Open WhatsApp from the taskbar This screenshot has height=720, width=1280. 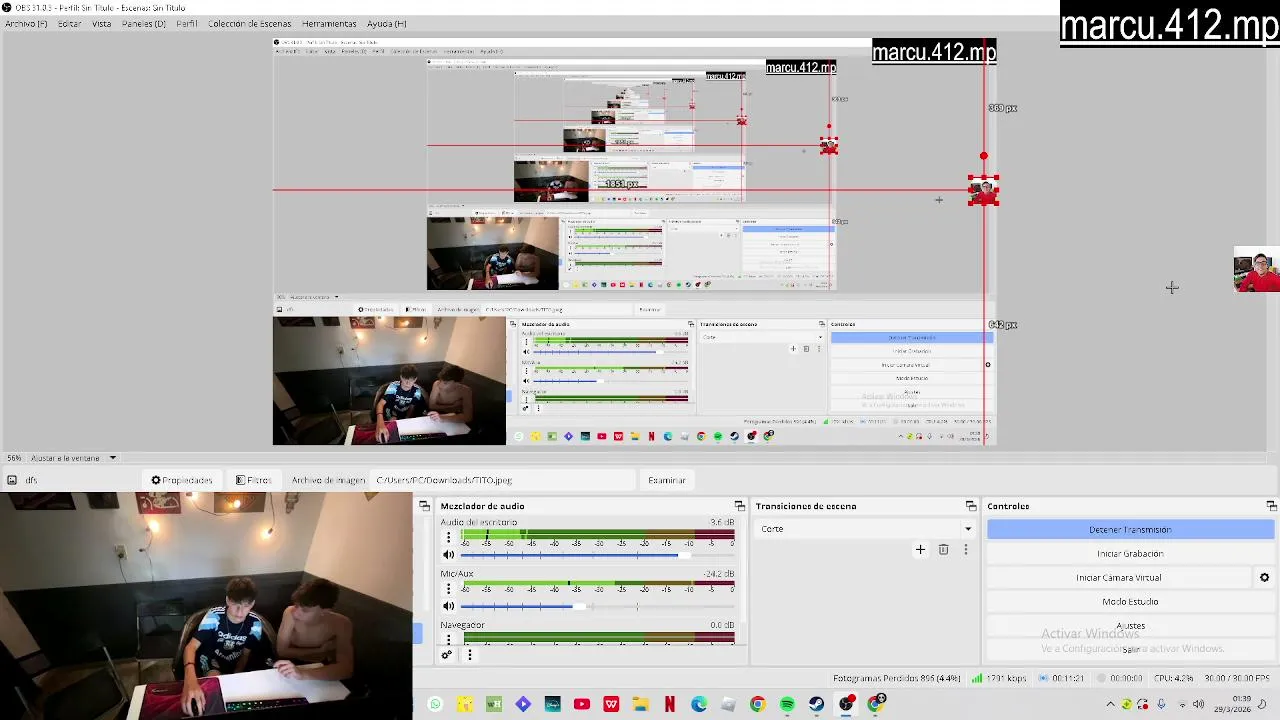coord(435,704)
